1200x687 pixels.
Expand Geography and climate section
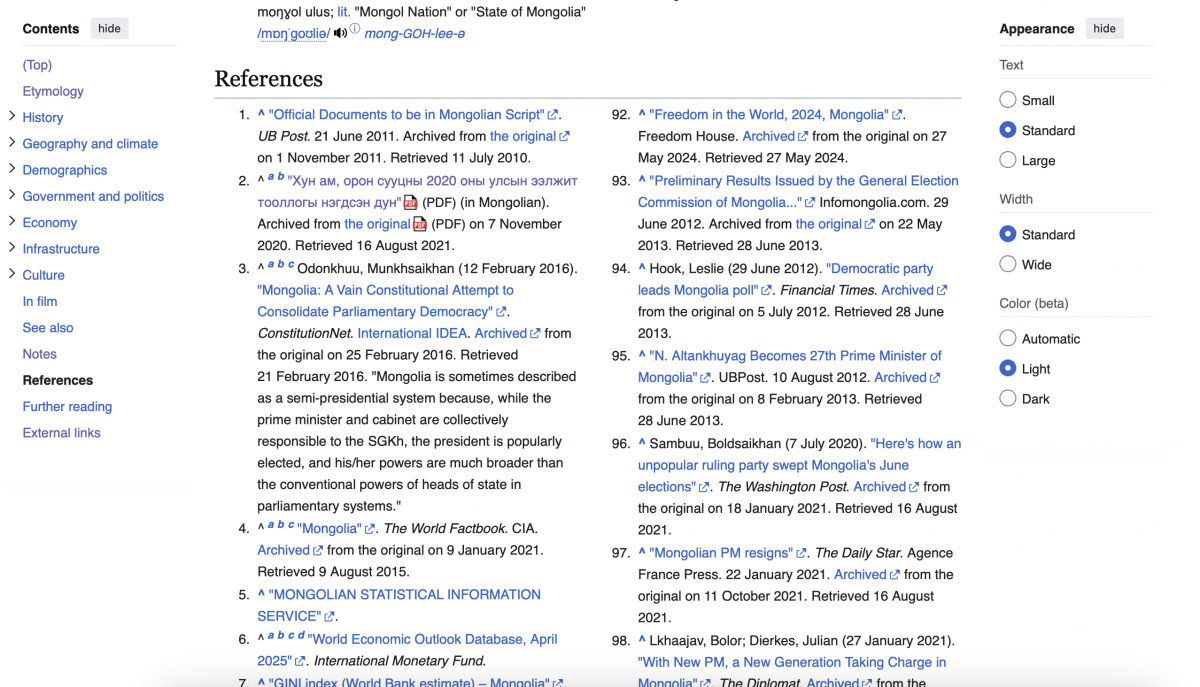[12, 143]
